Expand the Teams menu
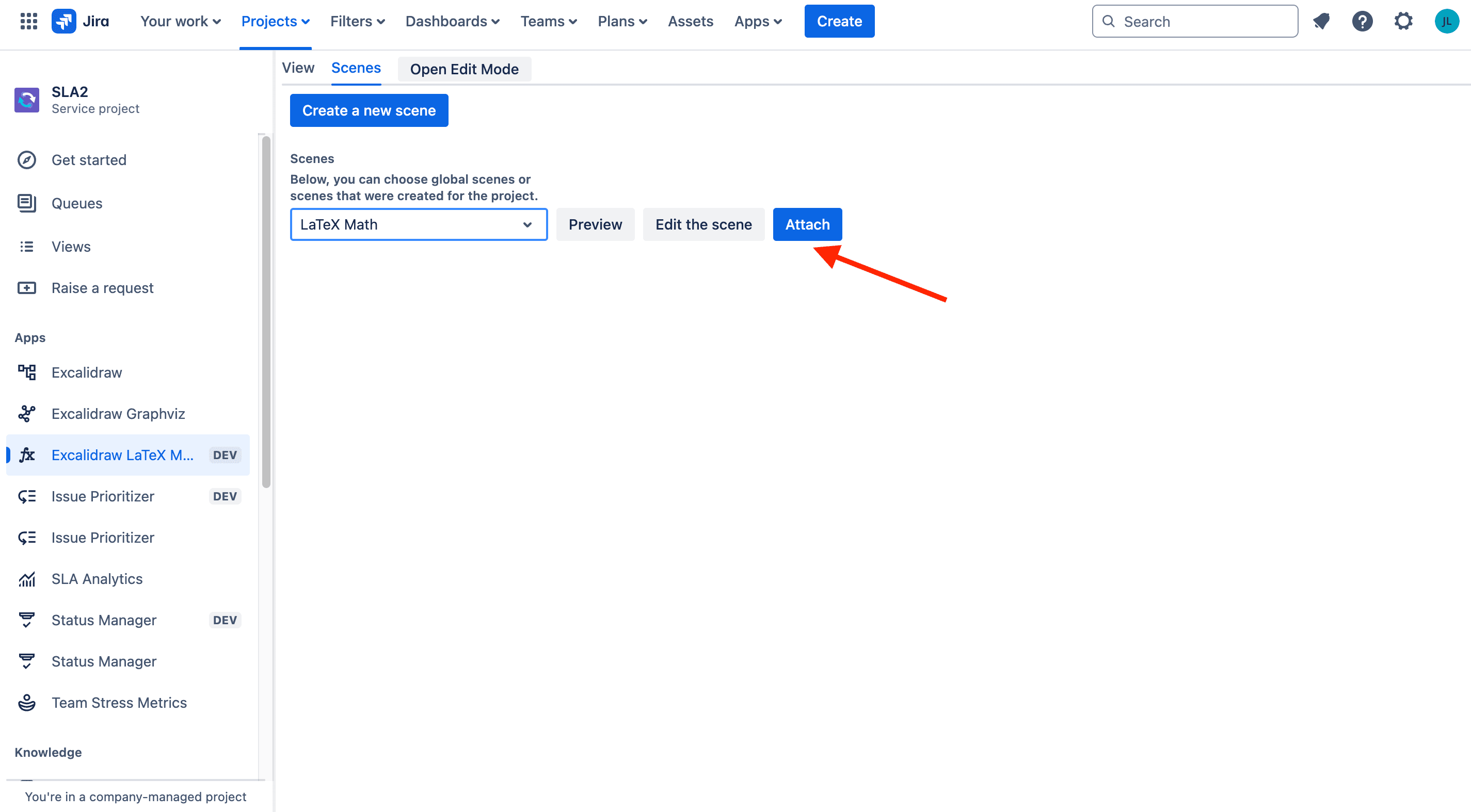 tap(548, 21)
